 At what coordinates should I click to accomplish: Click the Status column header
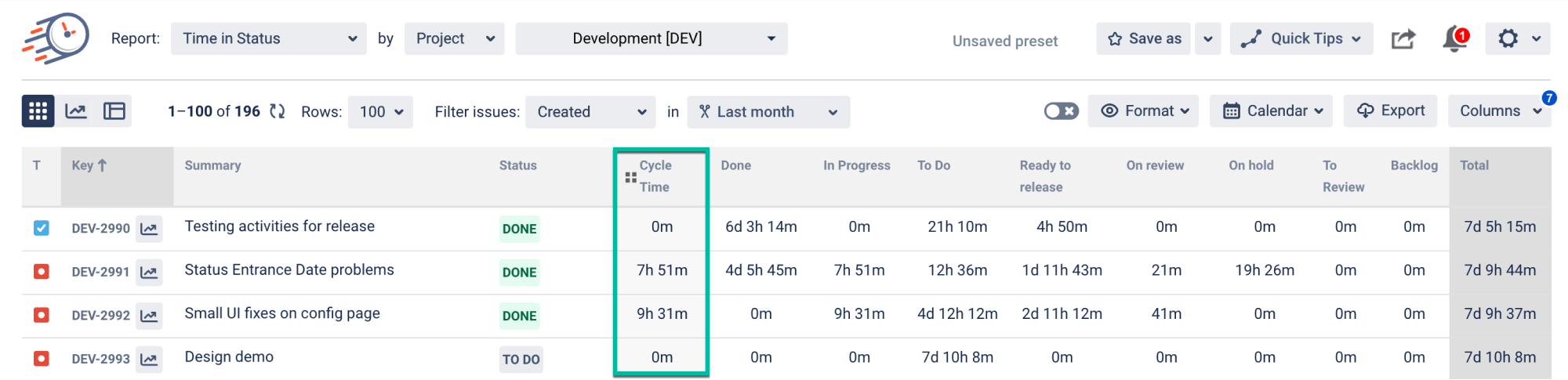tap(518, 165)
